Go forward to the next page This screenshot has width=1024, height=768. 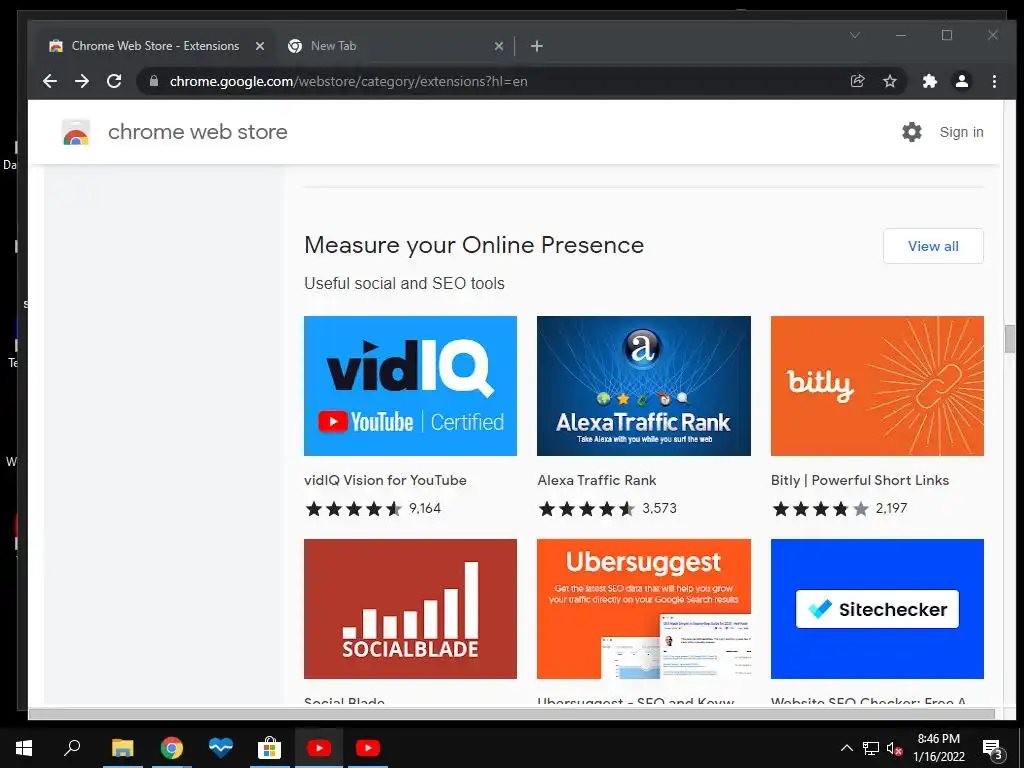click(82, 81)
